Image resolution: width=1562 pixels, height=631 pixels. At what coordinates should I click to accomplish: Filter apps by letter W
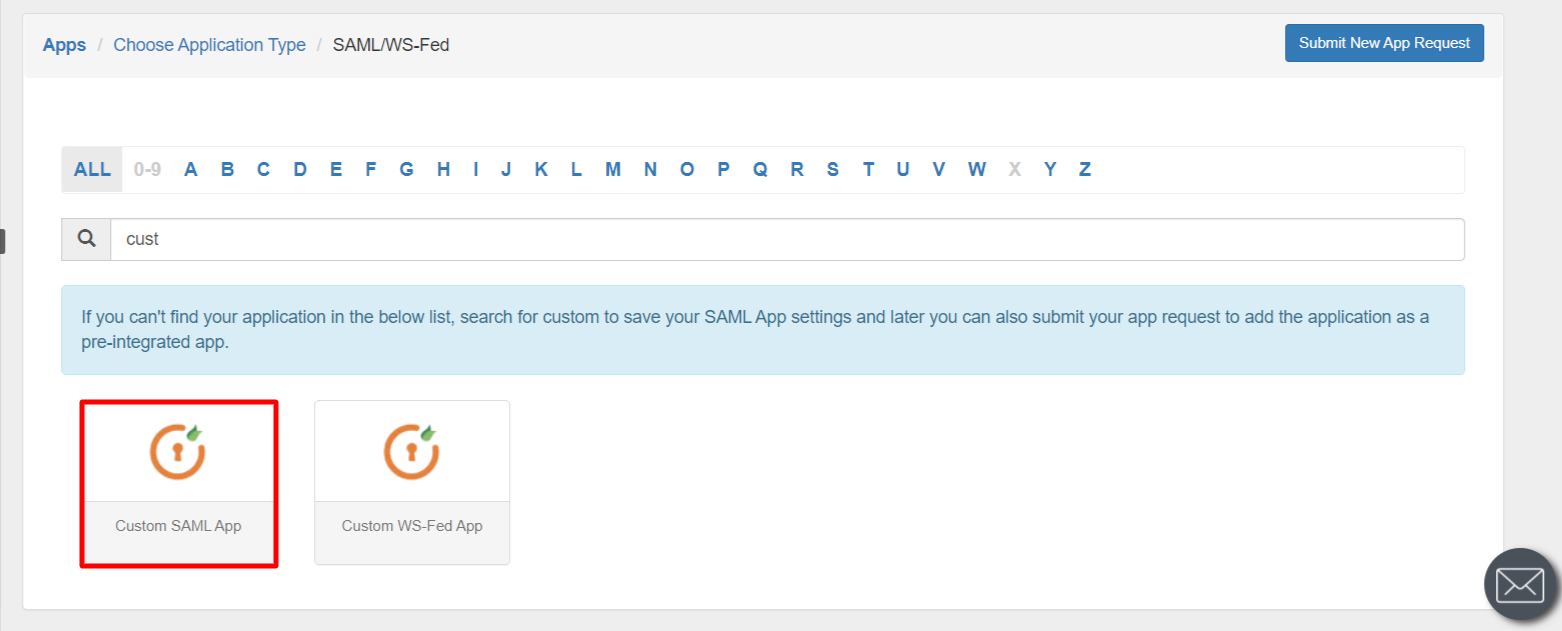point(977,169)
